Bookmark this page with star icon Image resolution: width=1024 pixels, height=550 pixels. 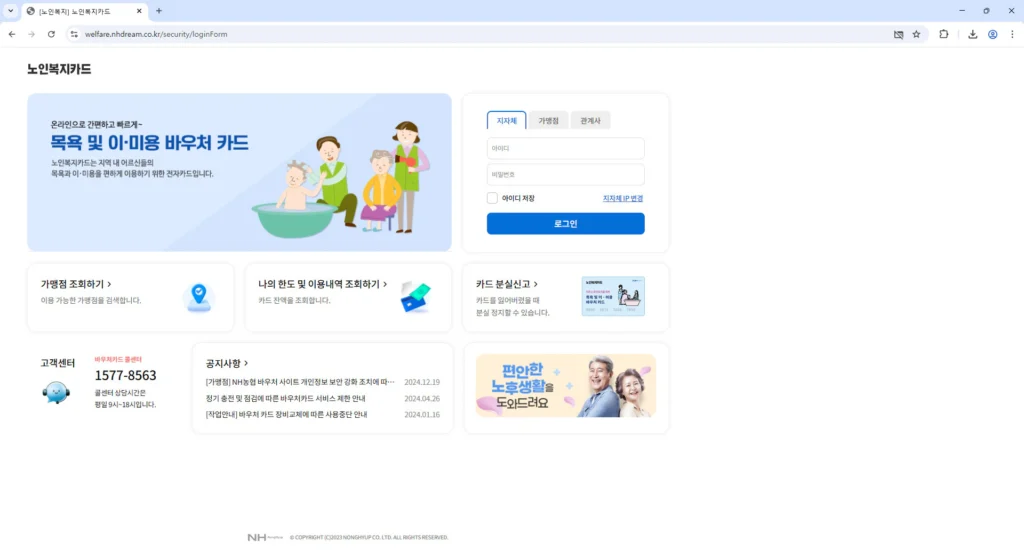pyautogui.click(x=916, y=34)
